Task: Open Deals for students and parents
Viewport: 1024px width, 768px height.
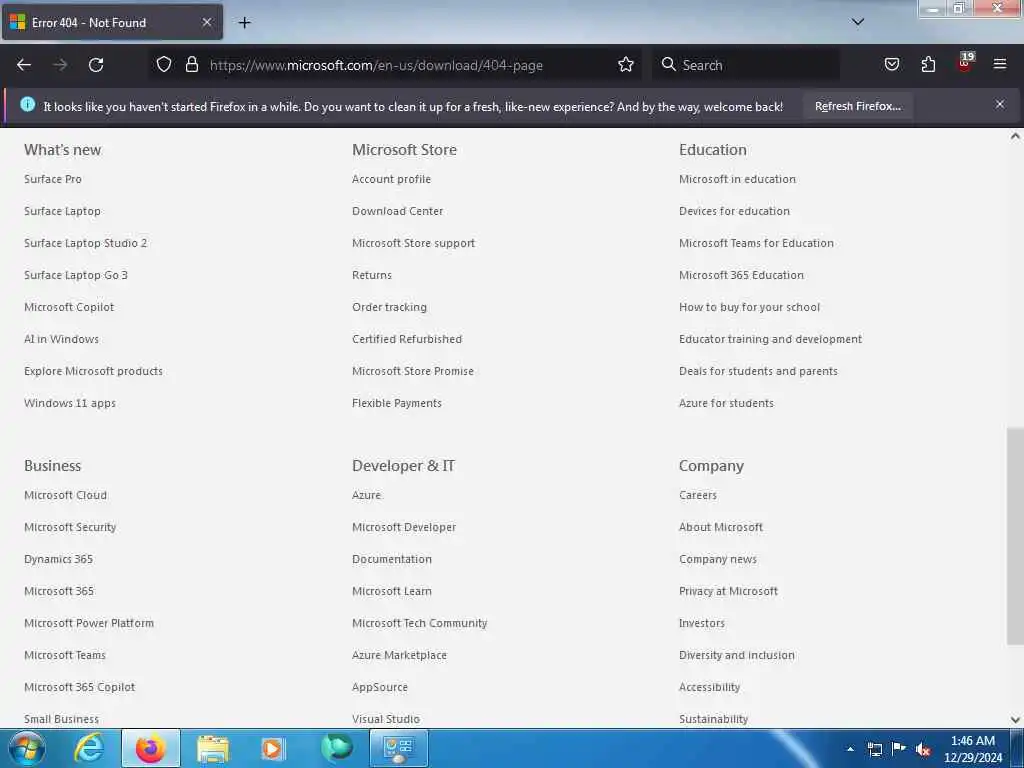Action: pyautogui.click(x=758, y=371)
